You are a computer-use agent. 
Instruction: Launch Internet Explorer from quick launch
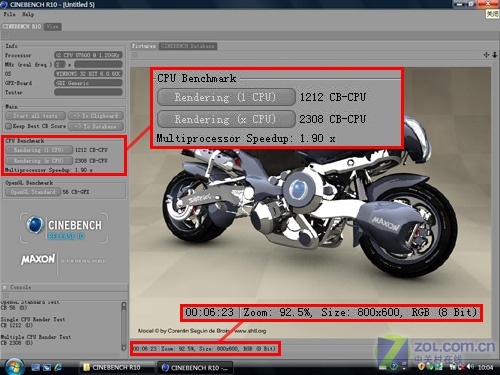58,367
